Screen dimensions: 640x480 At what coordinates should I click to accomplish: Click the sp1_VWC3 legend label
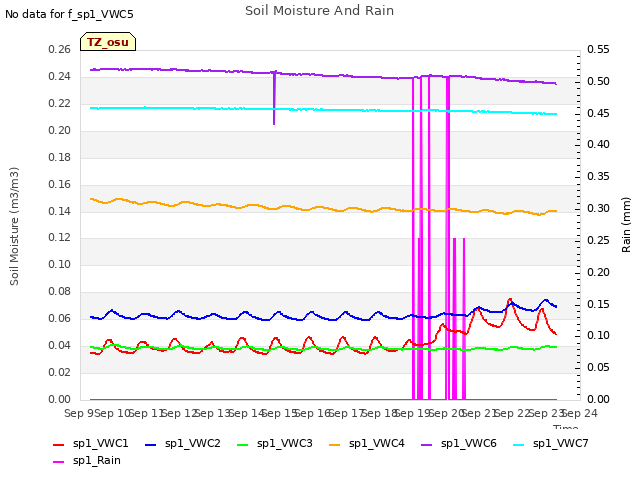coord(284,443)
